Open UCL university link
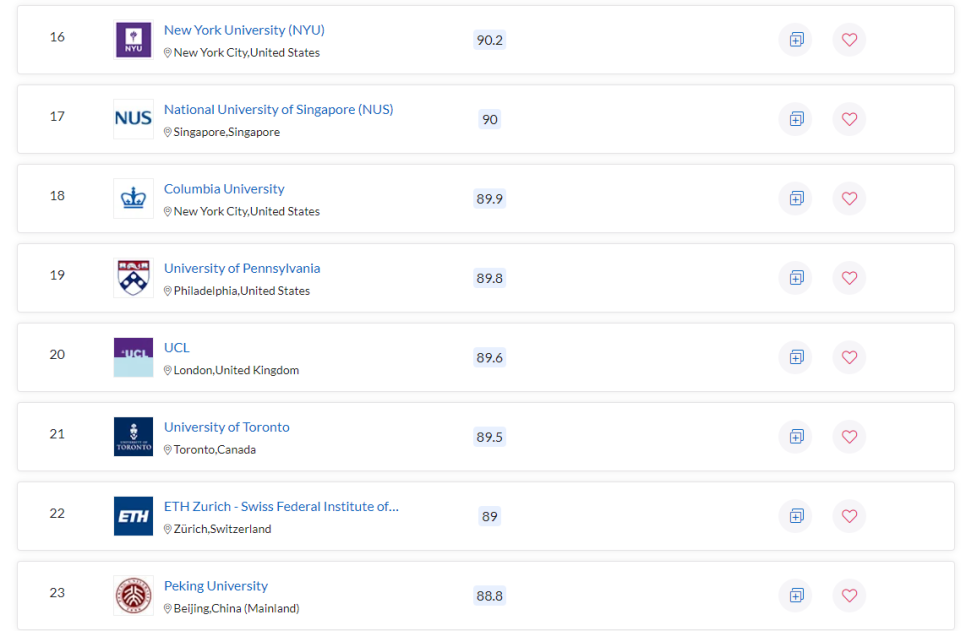This screenshot has width=966, height=631. click(177, 348)
